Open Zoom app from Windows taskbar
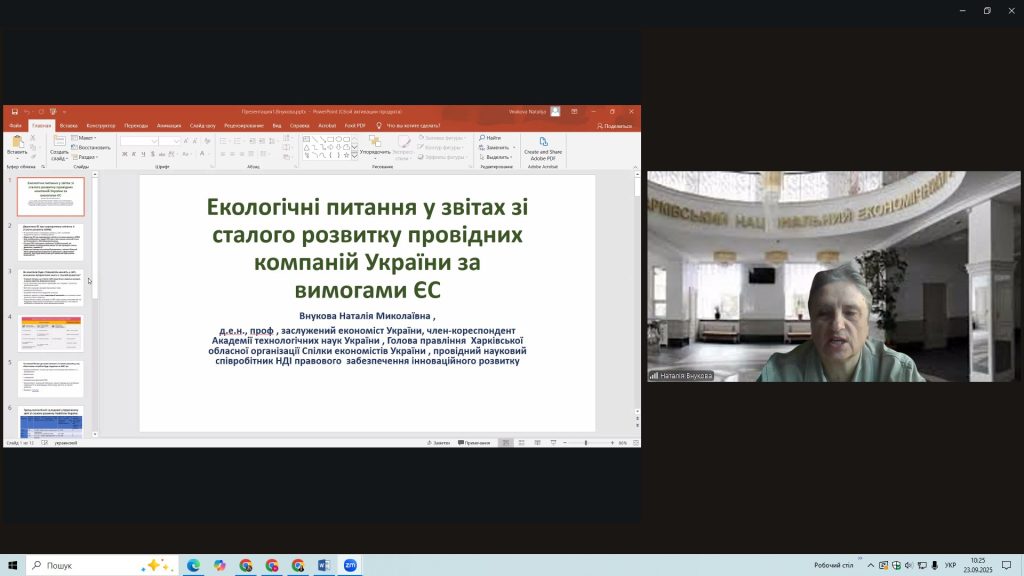Screen dimensions: 1024x576 pyautogui.click(x=350, y=565)
